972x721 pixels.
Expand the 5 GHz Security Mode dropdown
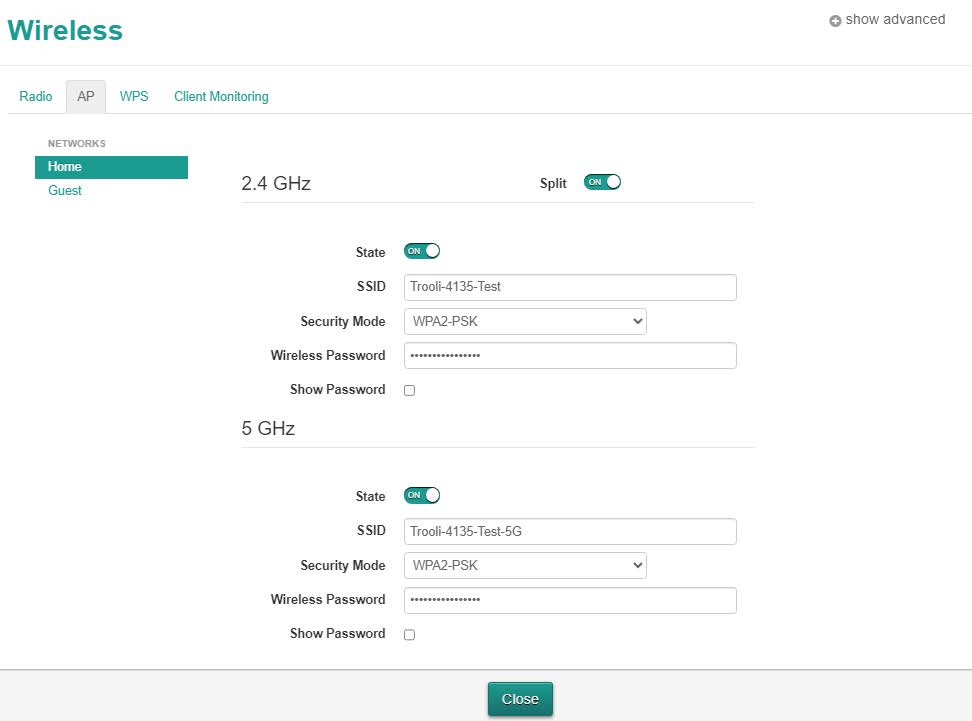pos(525,565)
